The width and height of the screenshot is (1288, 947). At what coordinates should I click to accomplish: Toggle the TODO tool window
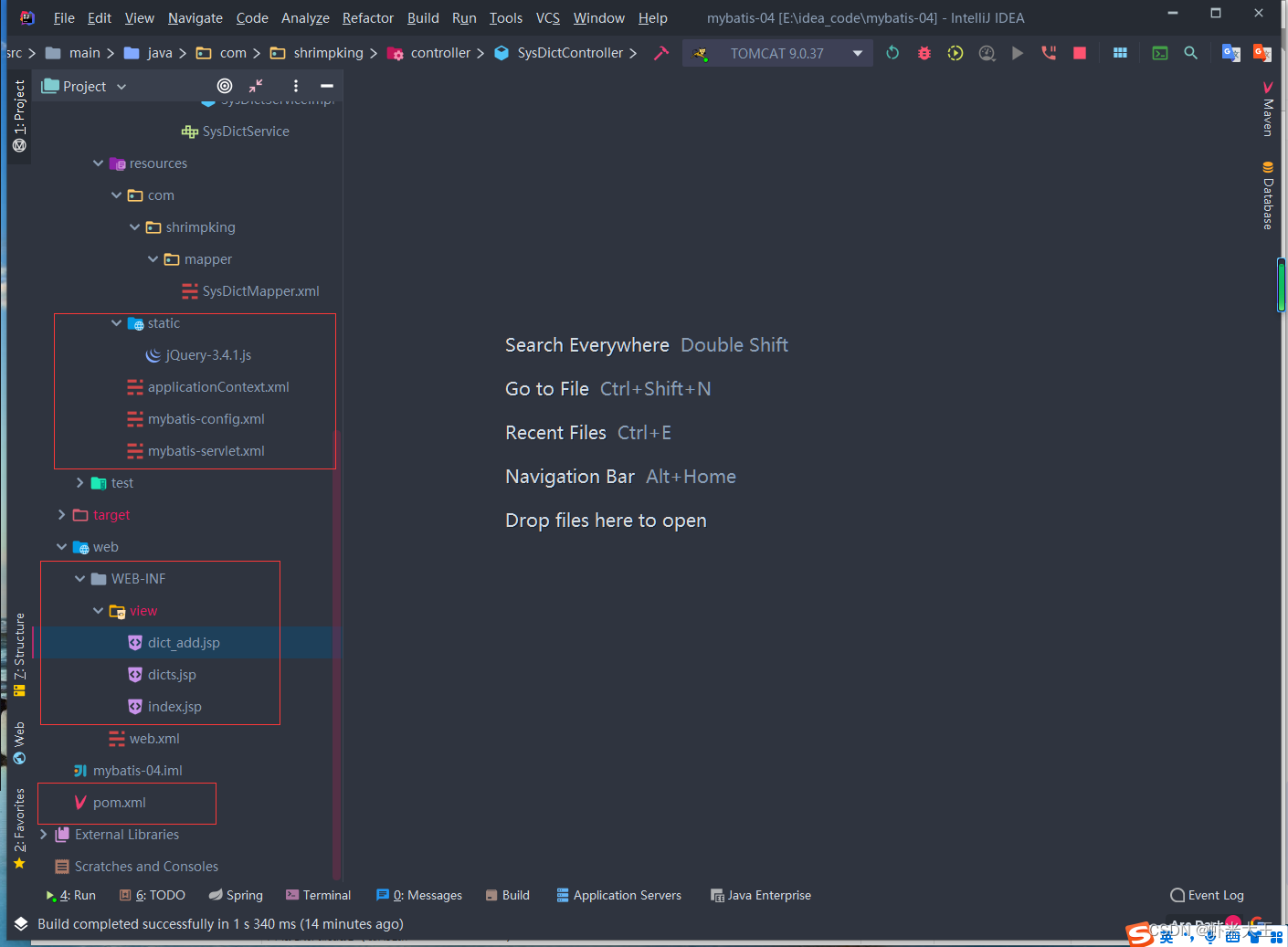click(152, 895)
